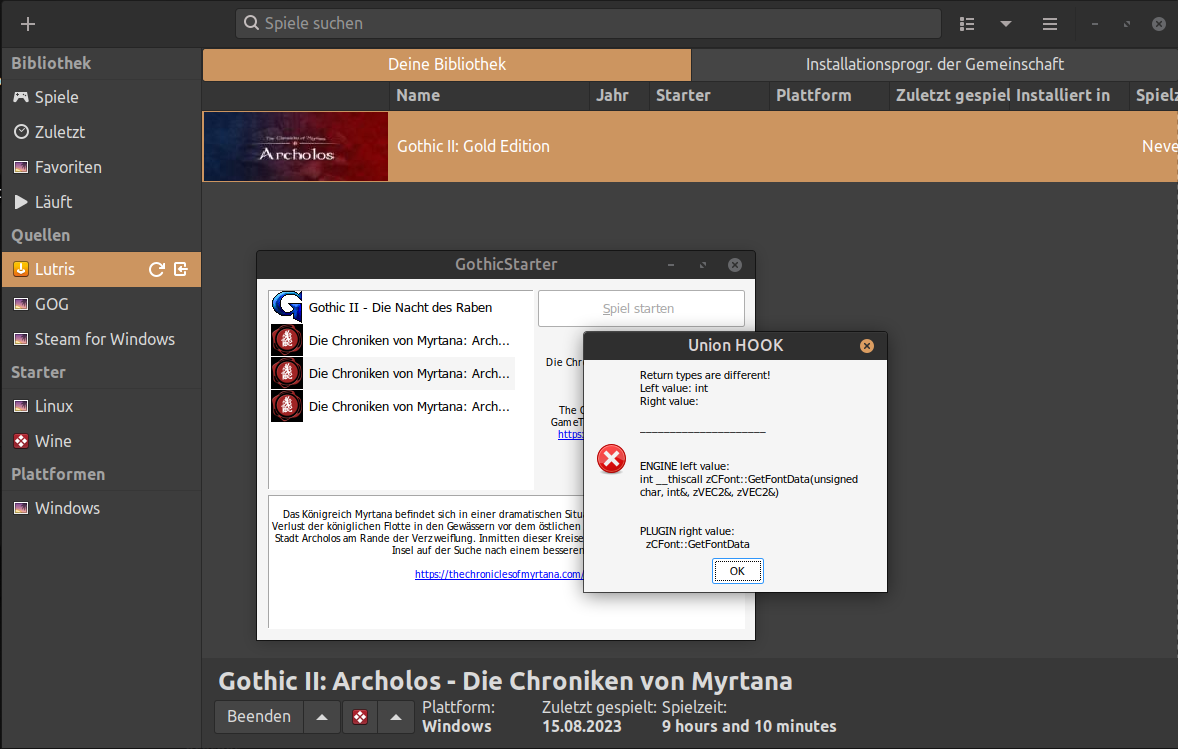Focus the 'Spiele suchen' search field

tap(588, 23)
